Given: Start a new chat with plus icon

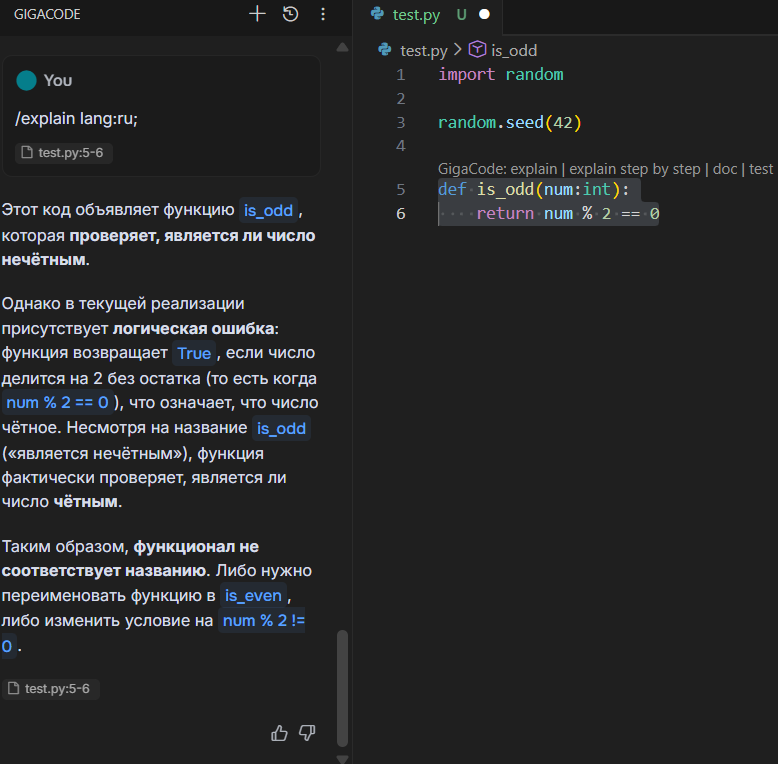Looking at the screenshot, I should [x=257, y=14].
